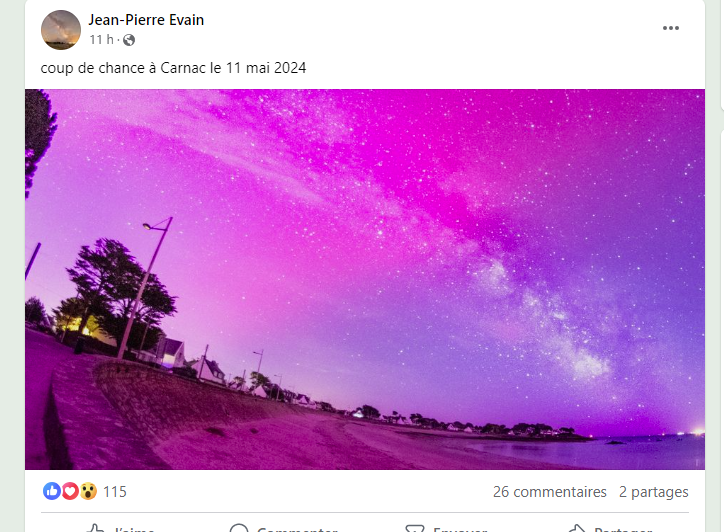Click the 11 h post timestamp
The image size is (724, 532).
pos(101,40)
